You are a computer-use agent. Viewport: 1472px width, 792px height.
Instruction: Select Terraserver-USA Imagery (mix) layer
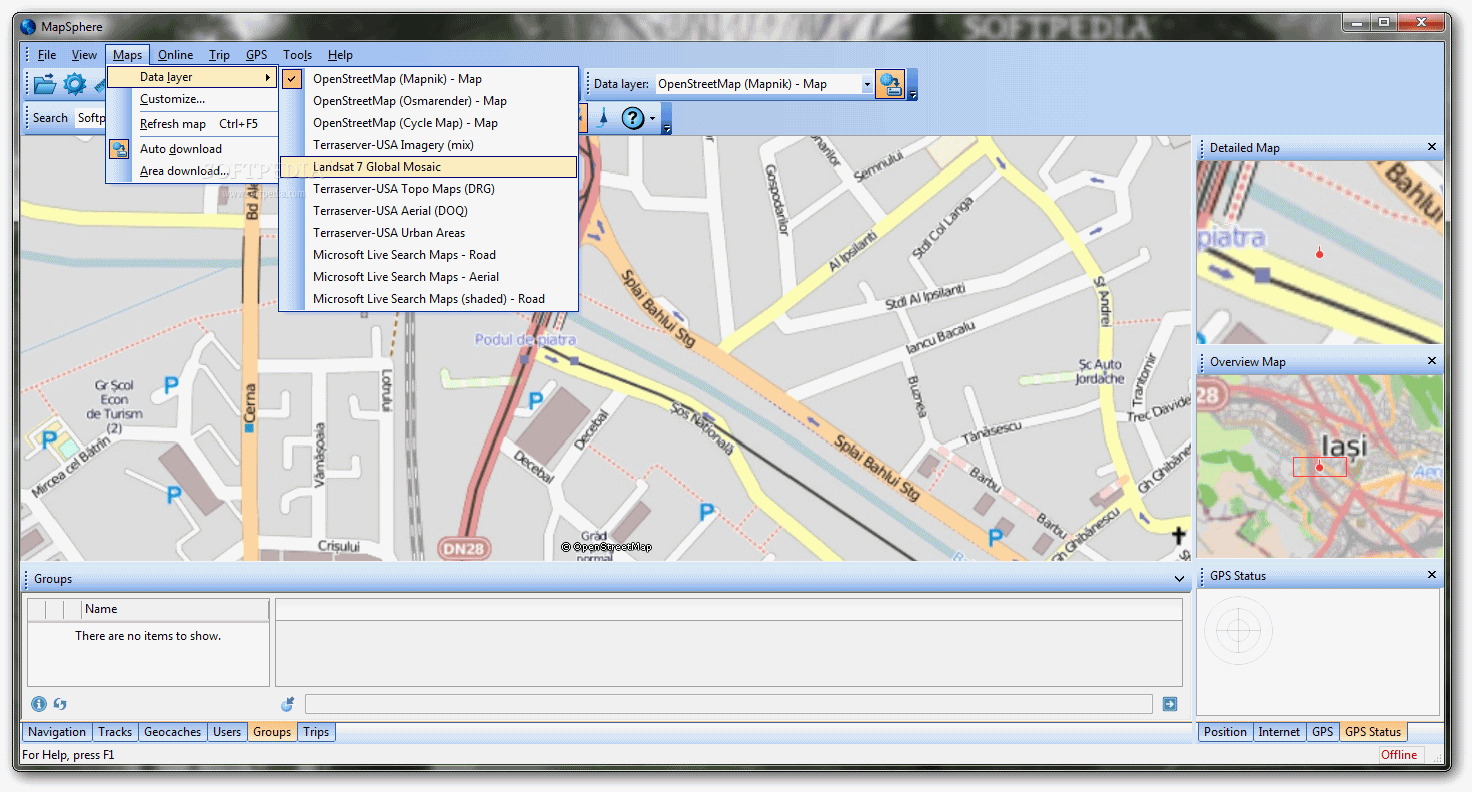(429, 145)
